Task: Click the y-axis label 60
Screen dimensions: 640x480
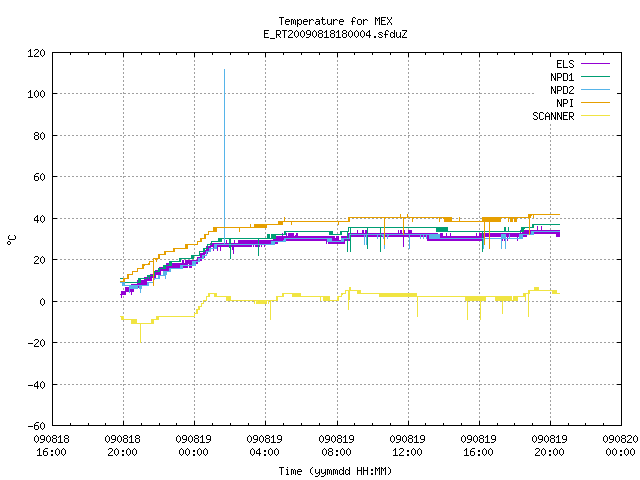Action: 39,177
